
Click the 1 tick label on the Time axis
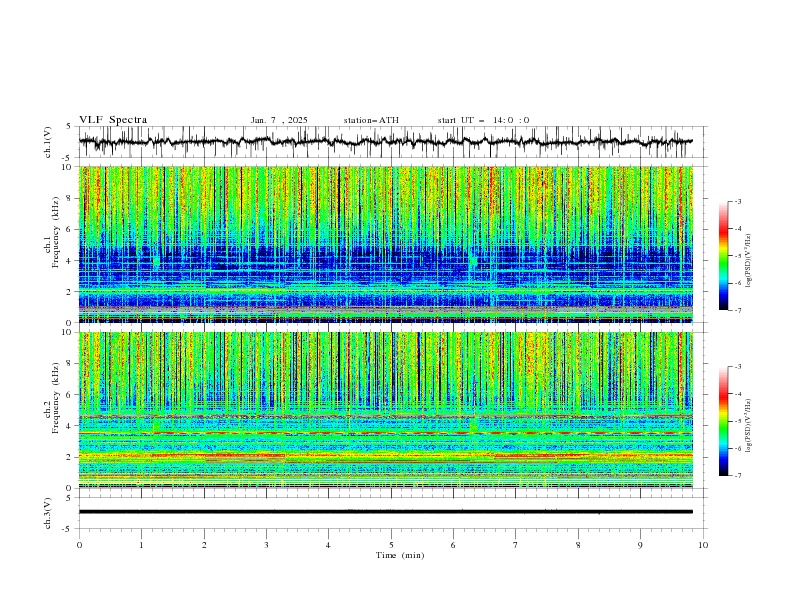141,545
